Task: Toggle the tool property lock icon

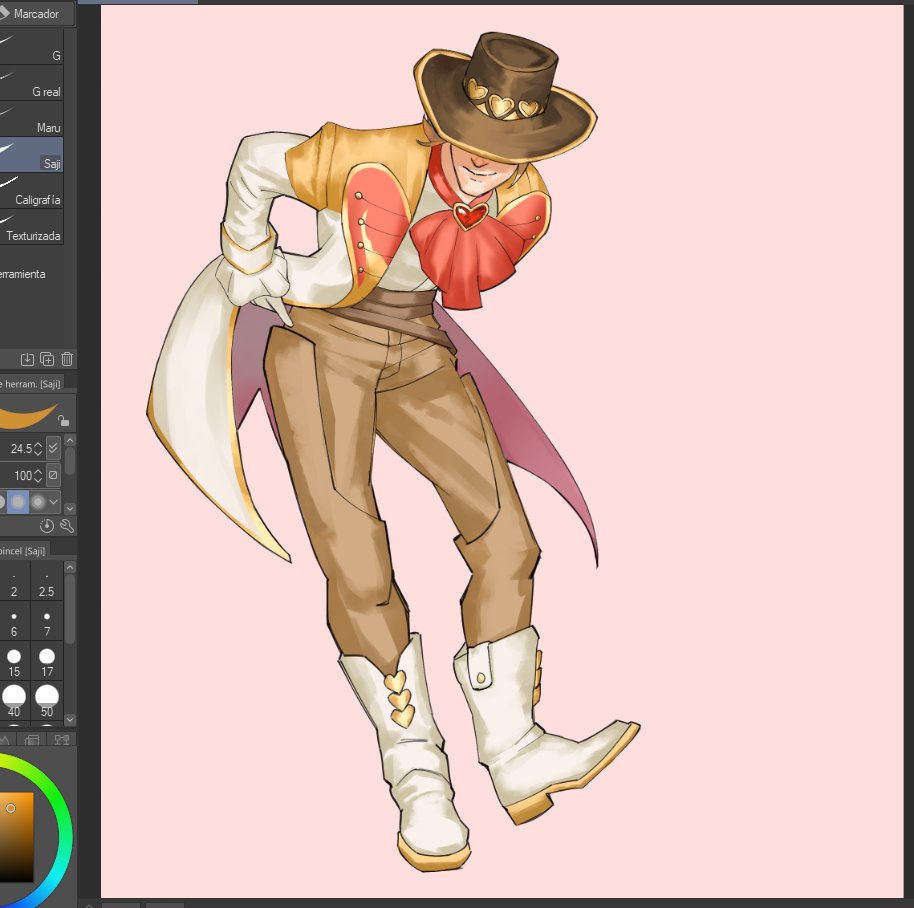Action: [64, 420]
